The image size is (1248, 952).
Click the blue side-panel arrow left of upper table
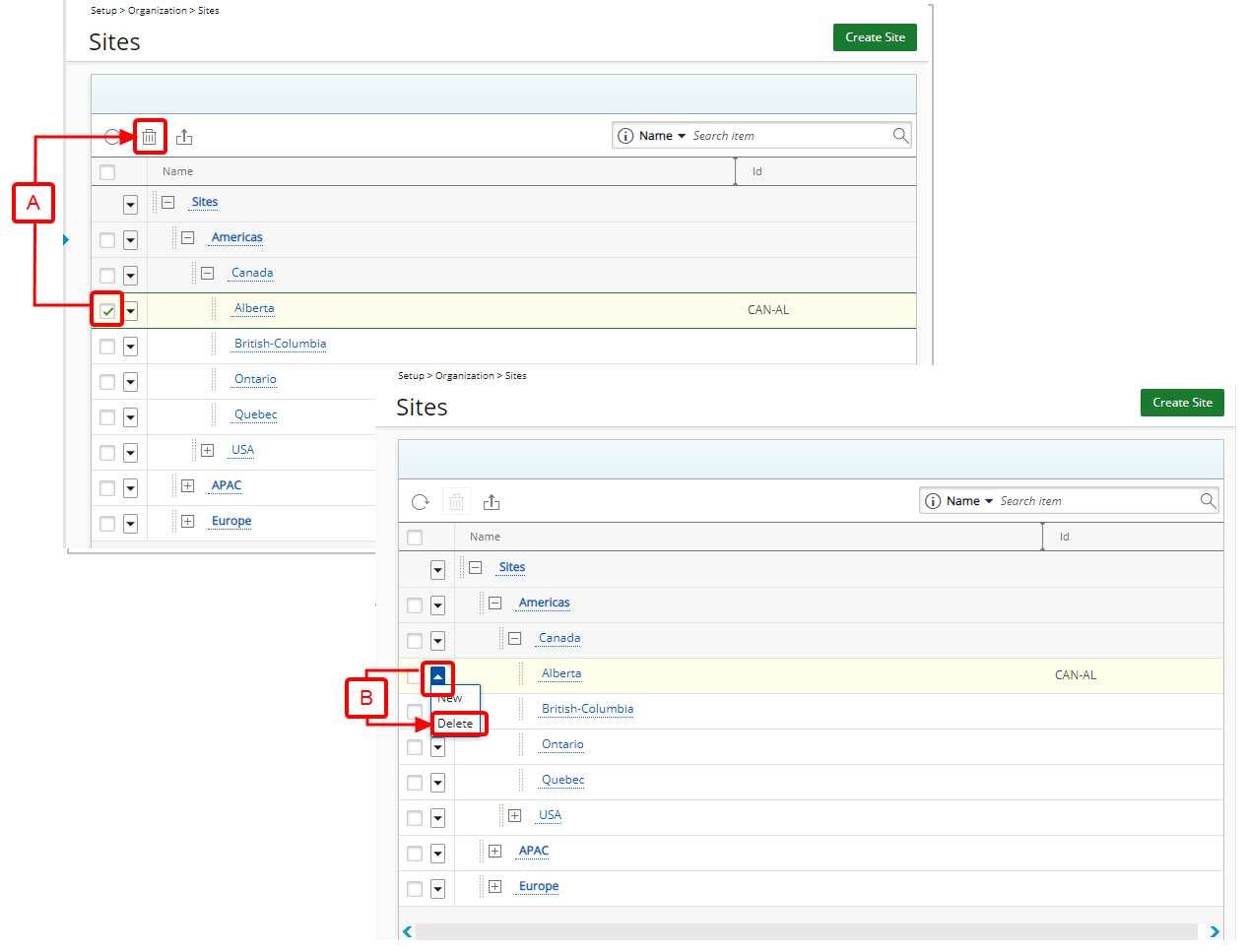65,239
